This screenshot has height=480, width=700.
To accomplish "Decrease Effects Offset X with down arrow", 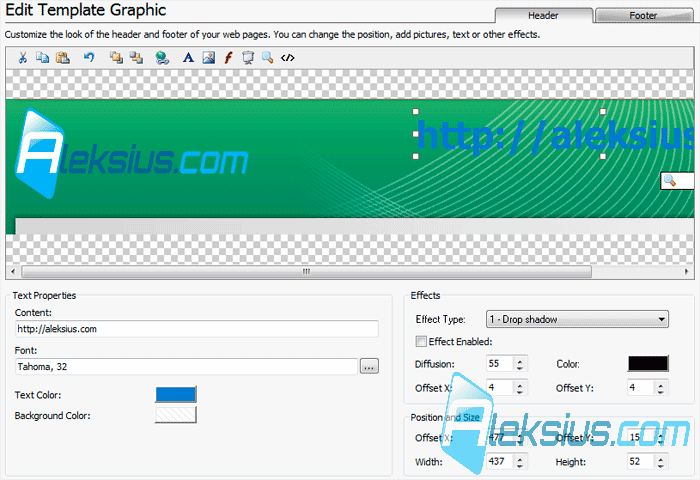I will click(520, 391).
